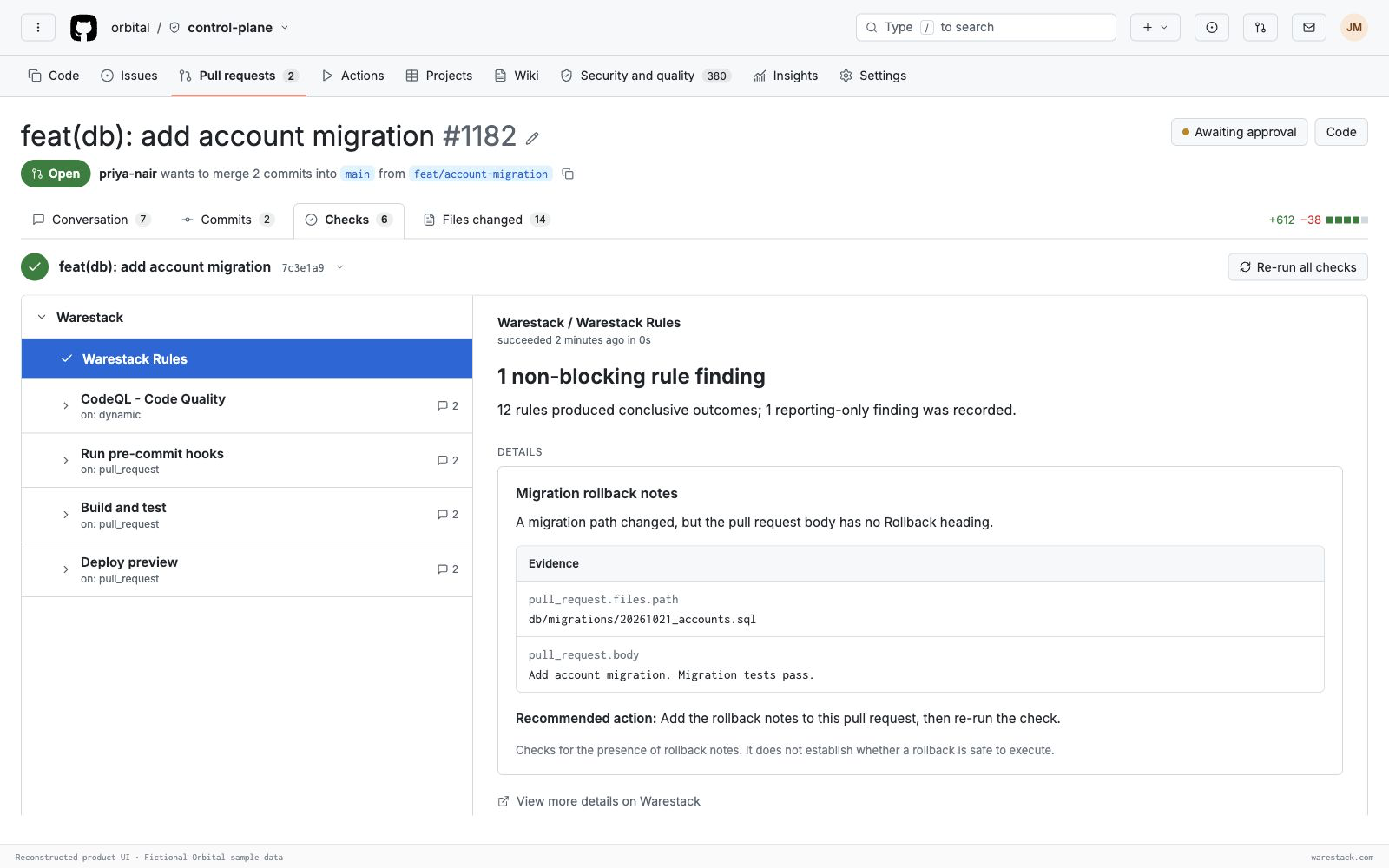Collapse the Warestack group

[42, 318]
